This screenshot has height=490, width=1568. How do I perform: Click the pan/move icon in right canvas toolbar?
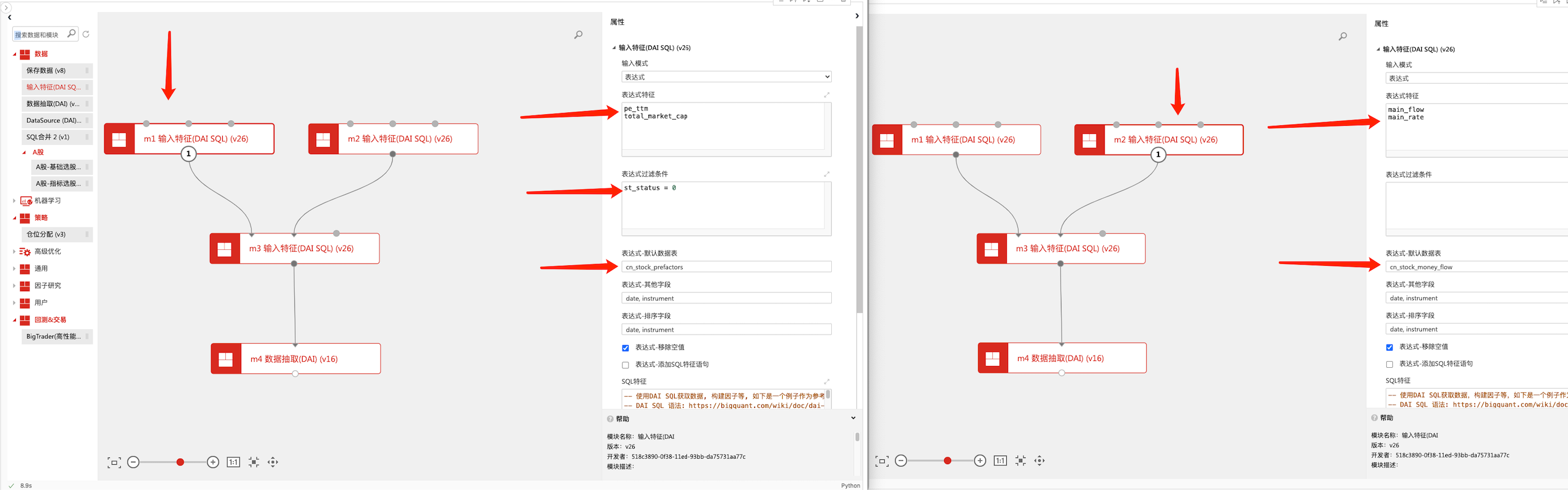coord(1039,461)
